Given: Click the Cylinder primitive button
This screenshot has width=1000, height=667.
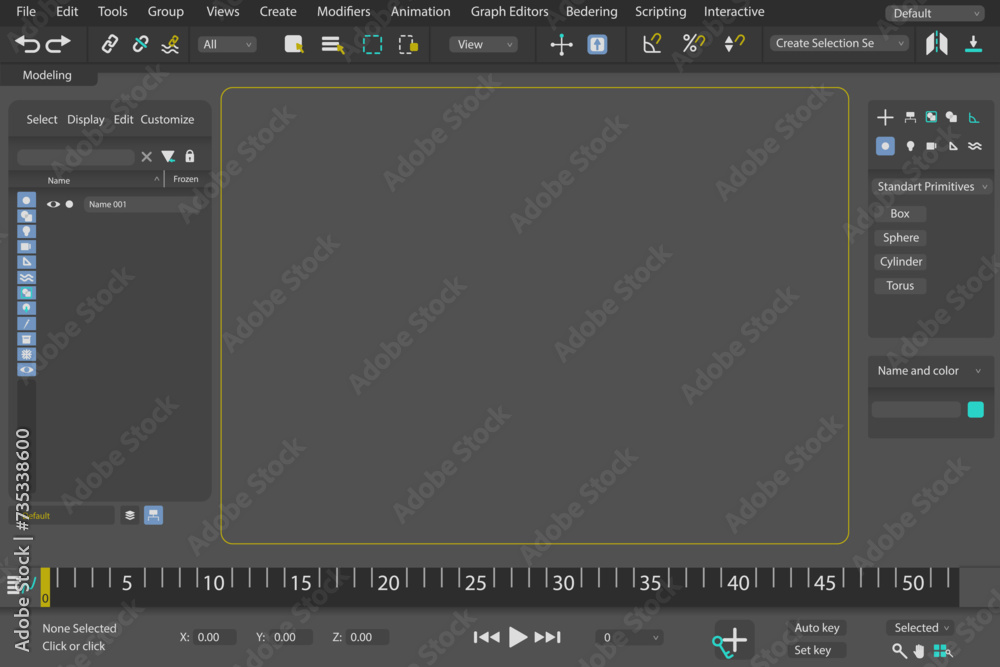Looking at the screenshot, I should click(x=901, y=261).
